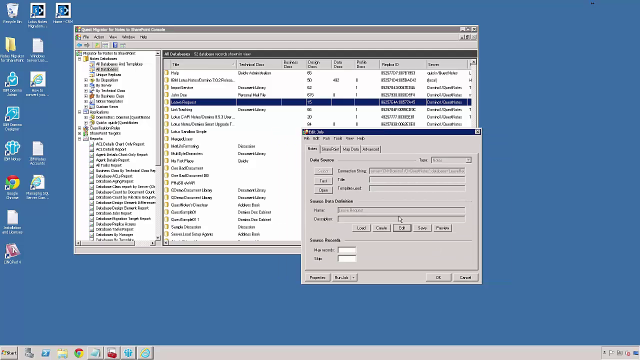Expand the By Disposition tree node
This screenshot has height=360, width=640.
(x=86, y=80)
